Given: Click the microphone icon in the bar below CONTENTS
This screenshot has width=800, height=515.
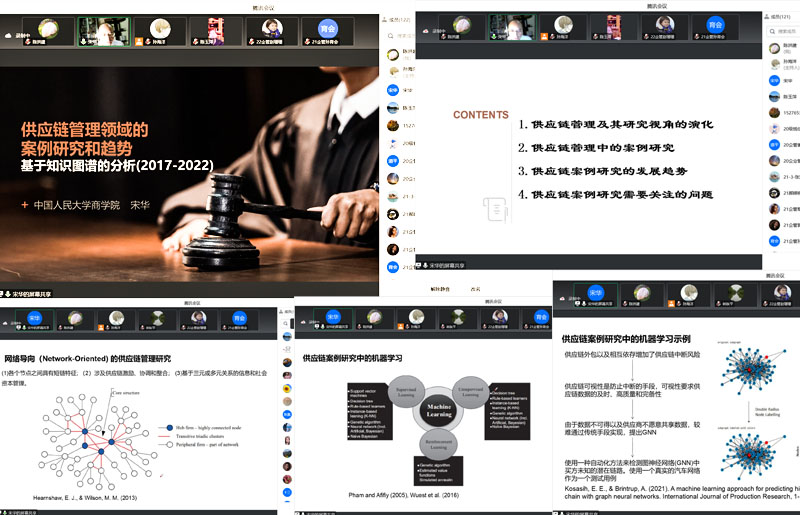Looking at the screenshot, I should point(423,265).
